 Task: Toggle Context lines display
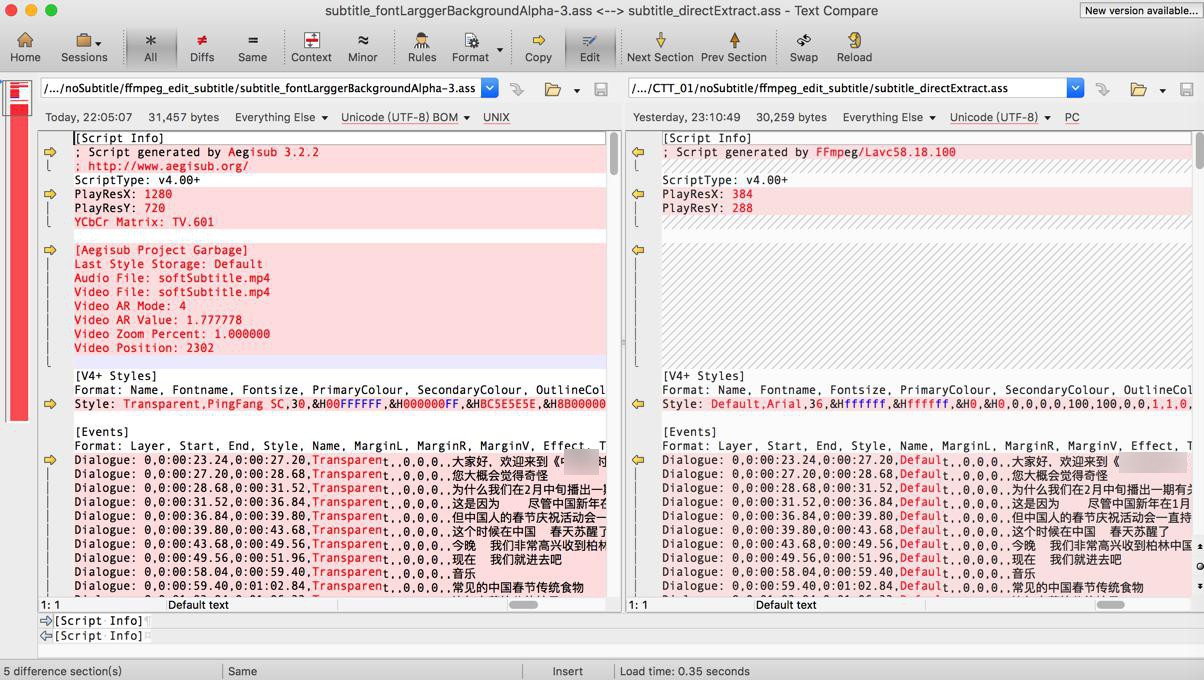[311, 47]
